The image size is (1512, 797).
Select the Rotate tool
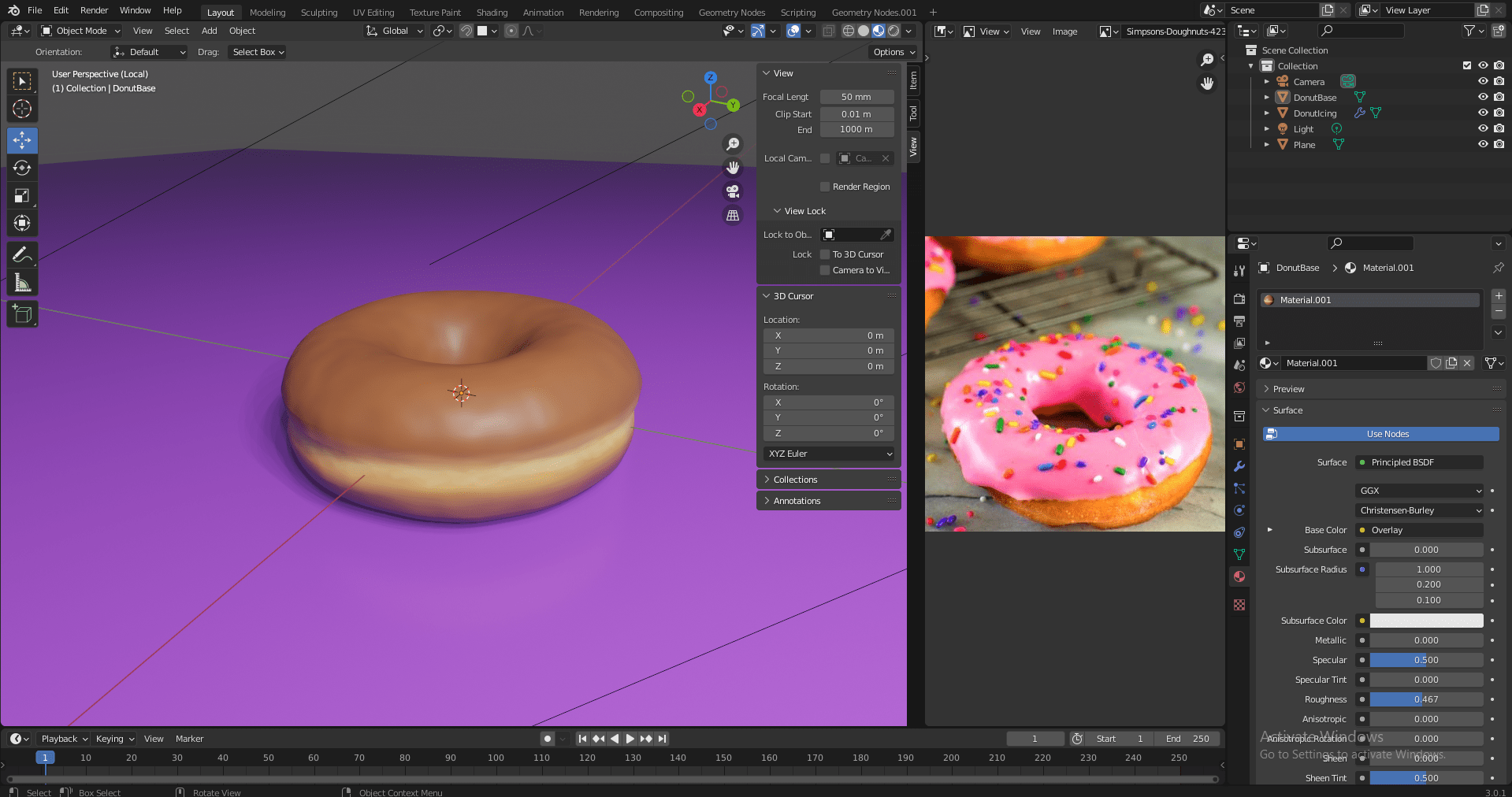tap(22, 168)
